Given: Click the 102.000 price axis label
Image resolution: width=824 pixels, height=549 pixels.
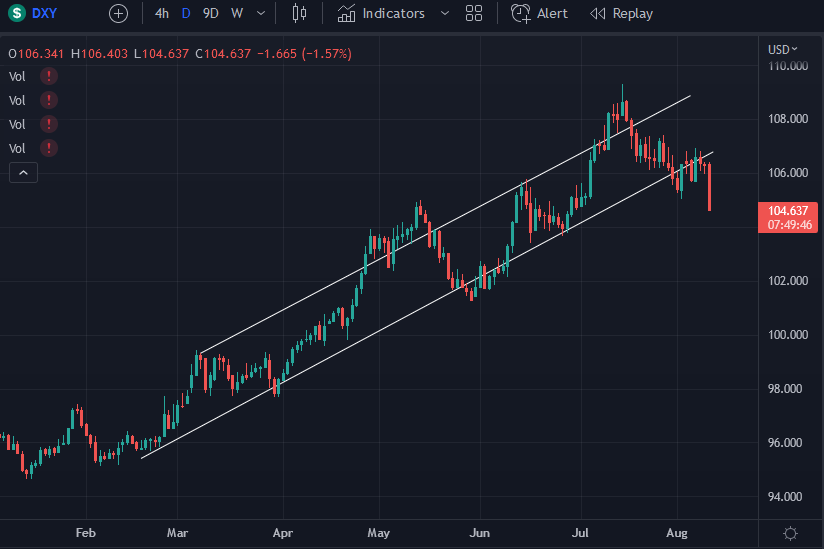Looking at the screenshot, I should (x=788, y=281).
